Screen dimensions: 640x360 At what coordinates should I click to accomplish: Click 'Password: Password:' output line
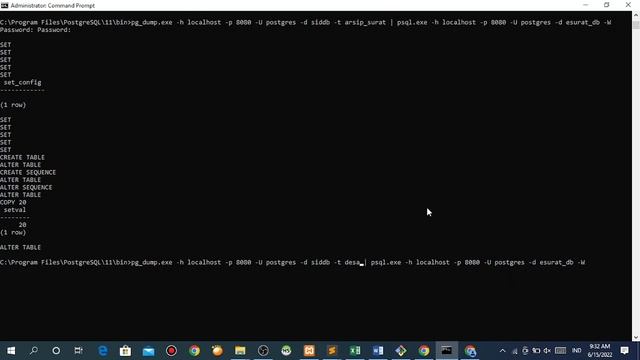(36, 30)
